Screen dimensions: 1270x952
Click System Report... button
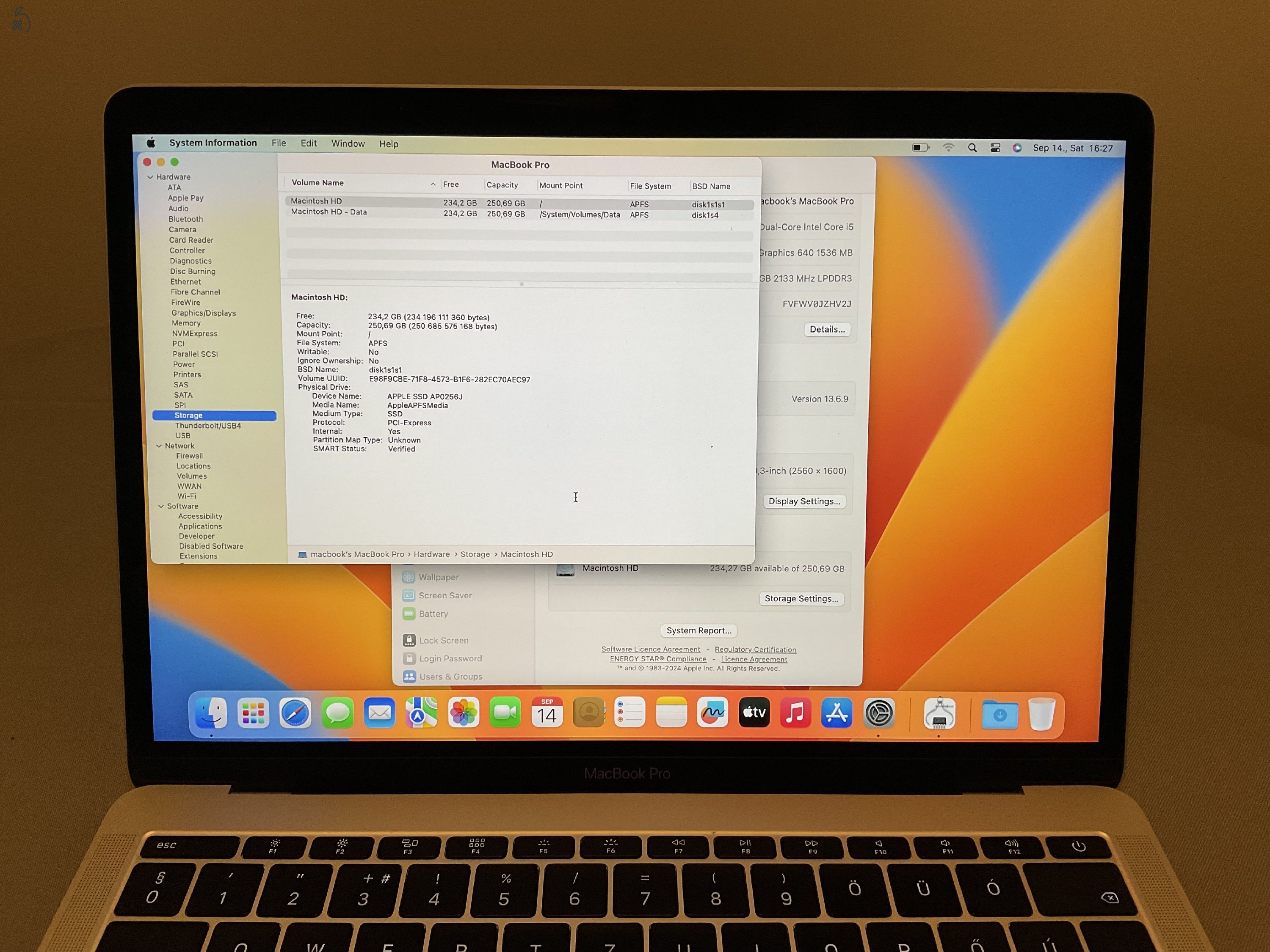coord(699,630)
